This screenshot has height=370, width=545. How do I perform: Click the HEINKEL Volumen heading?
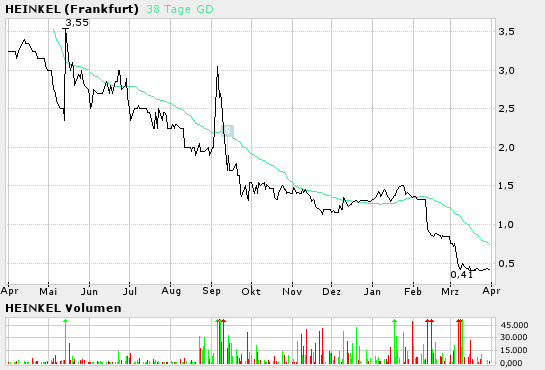point(63,308)
